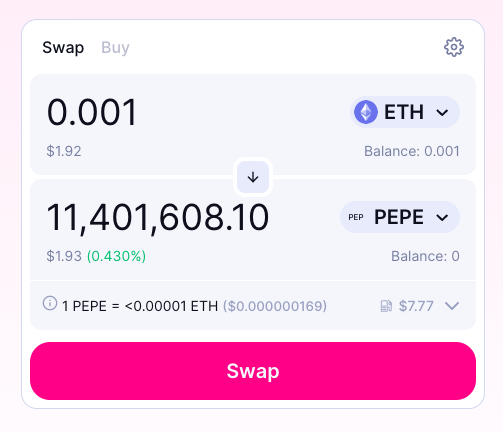Click the green 0.430% price impact

[x=116, y=256]
